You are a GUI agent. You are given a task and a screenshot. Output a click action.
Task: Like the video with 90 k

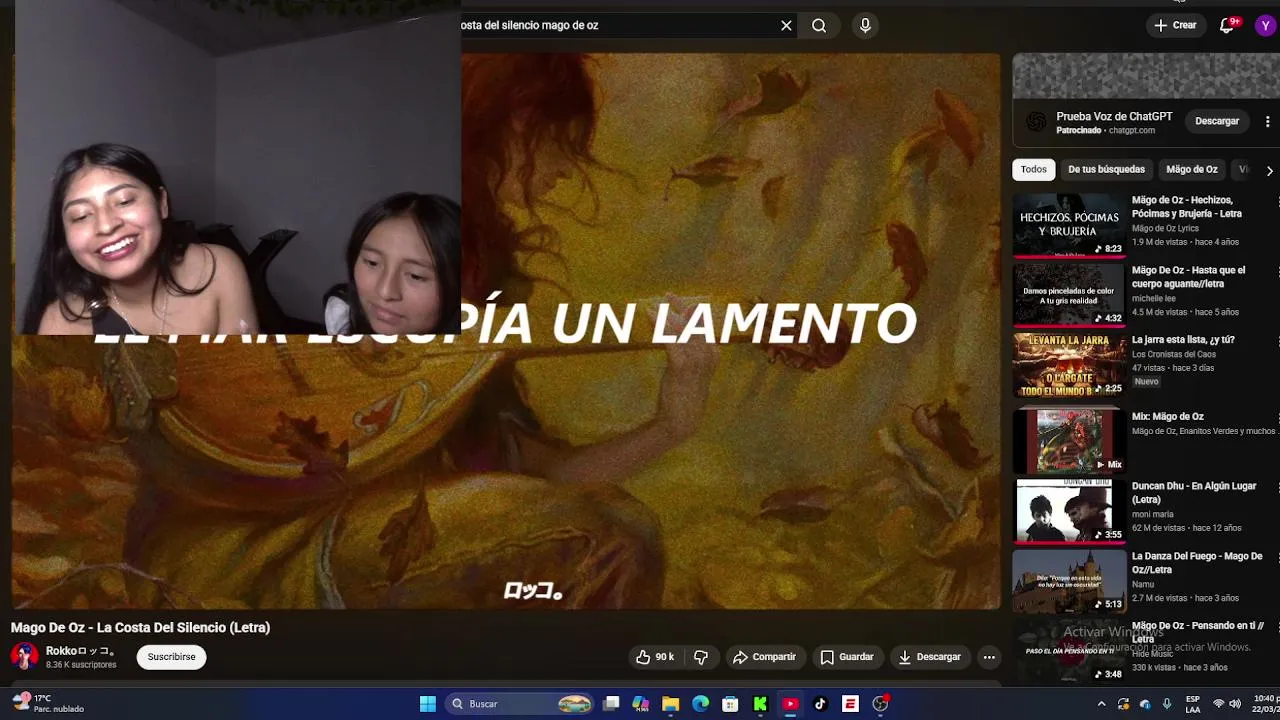coord(655,657)
